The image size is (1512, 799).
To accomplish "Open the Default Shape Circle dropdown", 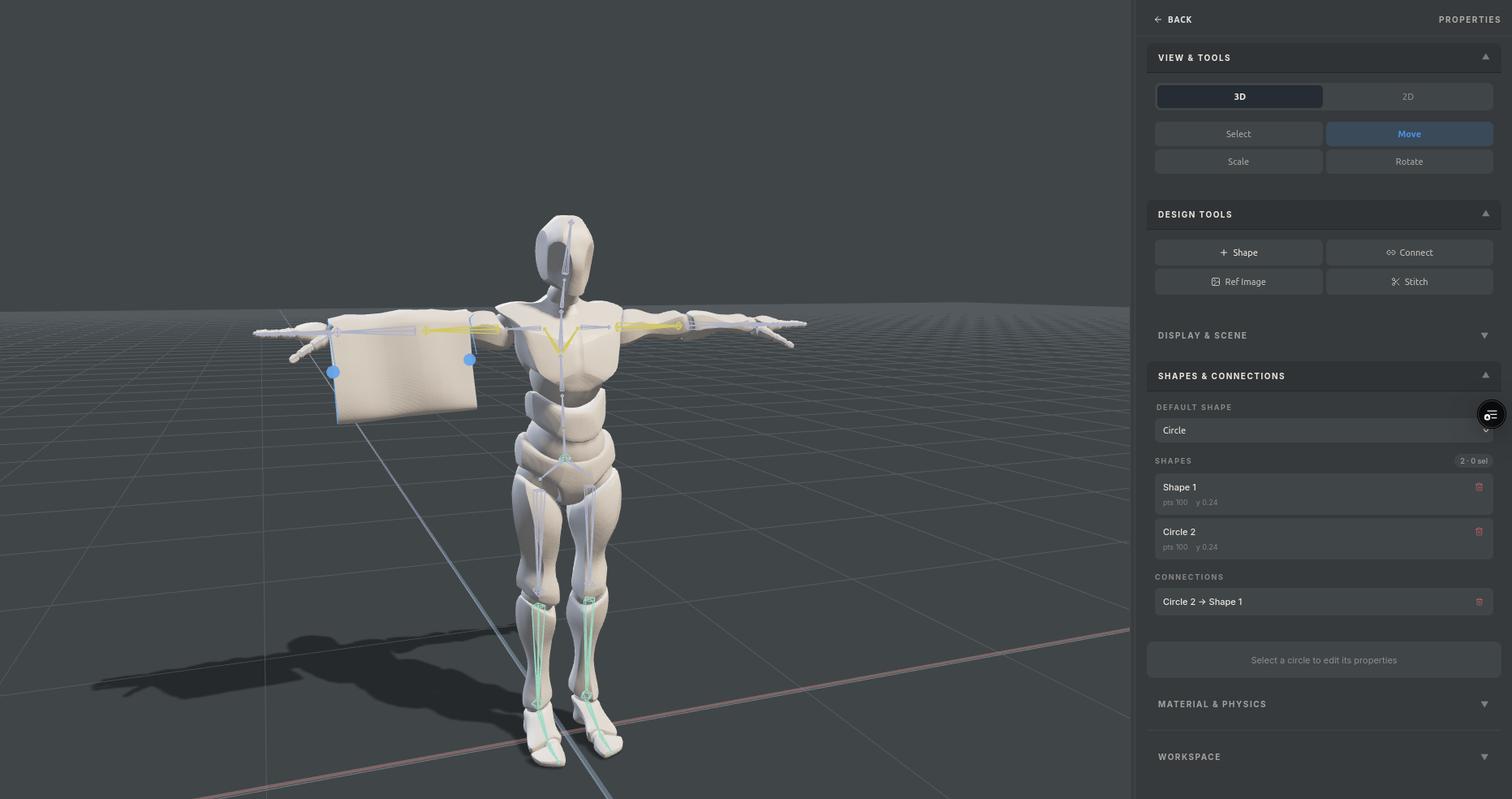I will coord(1324,430).
